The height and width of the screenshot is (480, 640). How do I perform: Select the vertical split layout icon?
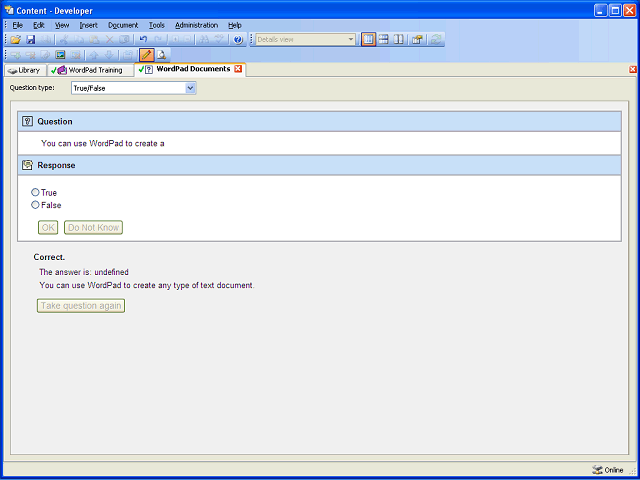pos(398,40)
